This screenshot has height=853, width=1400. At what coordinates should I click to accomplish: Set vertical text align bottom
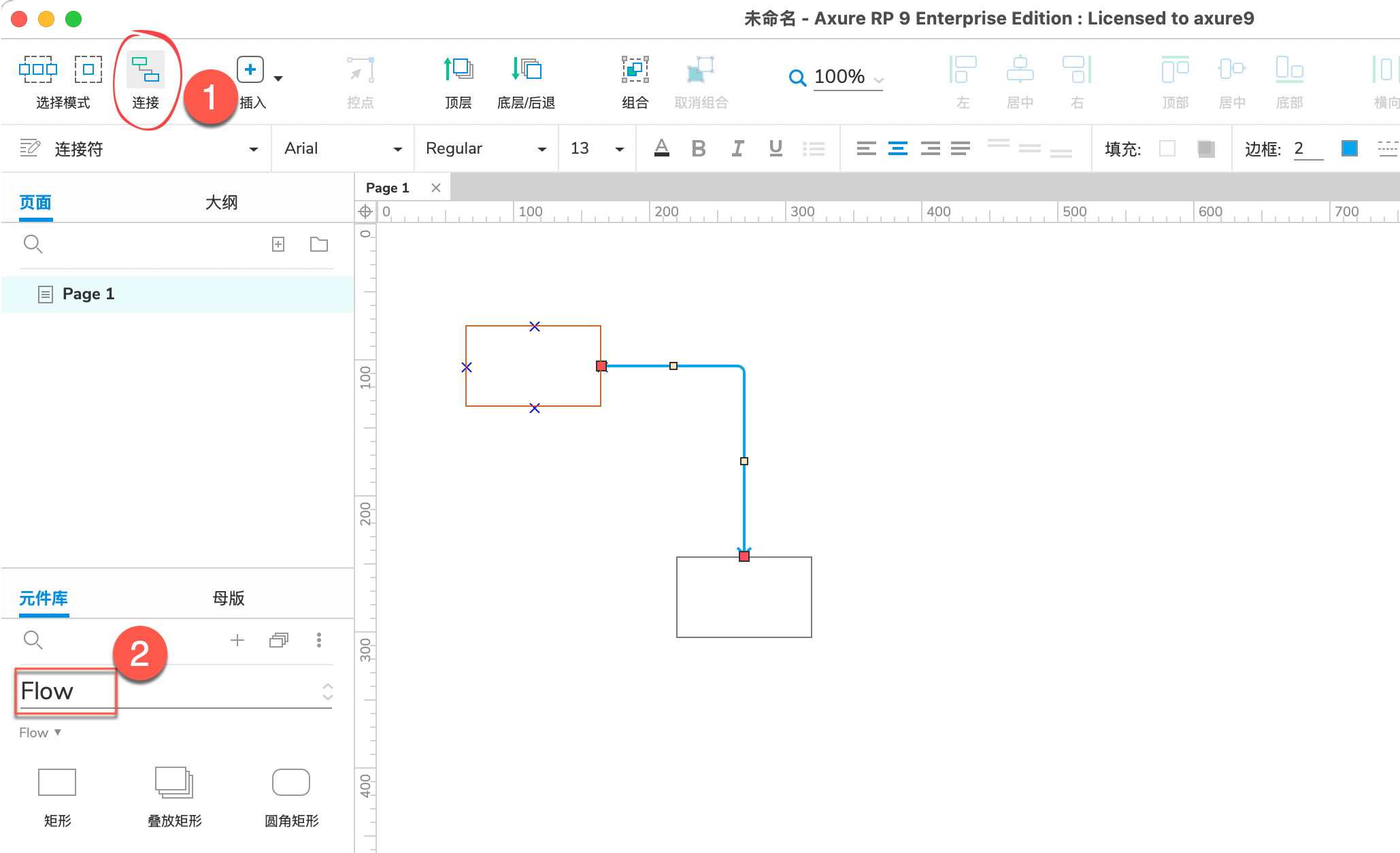click(x=1061, y=152)
